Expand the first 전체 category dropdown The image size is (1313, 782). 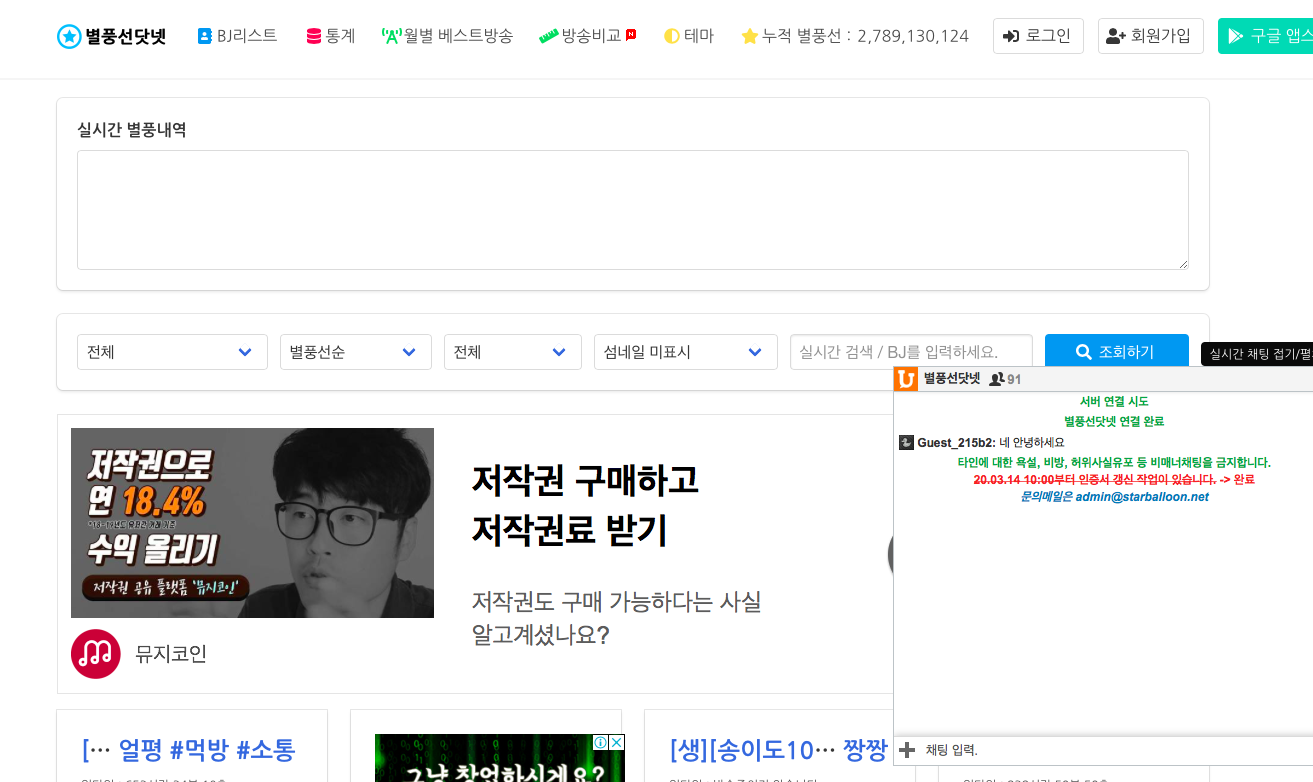172,352
